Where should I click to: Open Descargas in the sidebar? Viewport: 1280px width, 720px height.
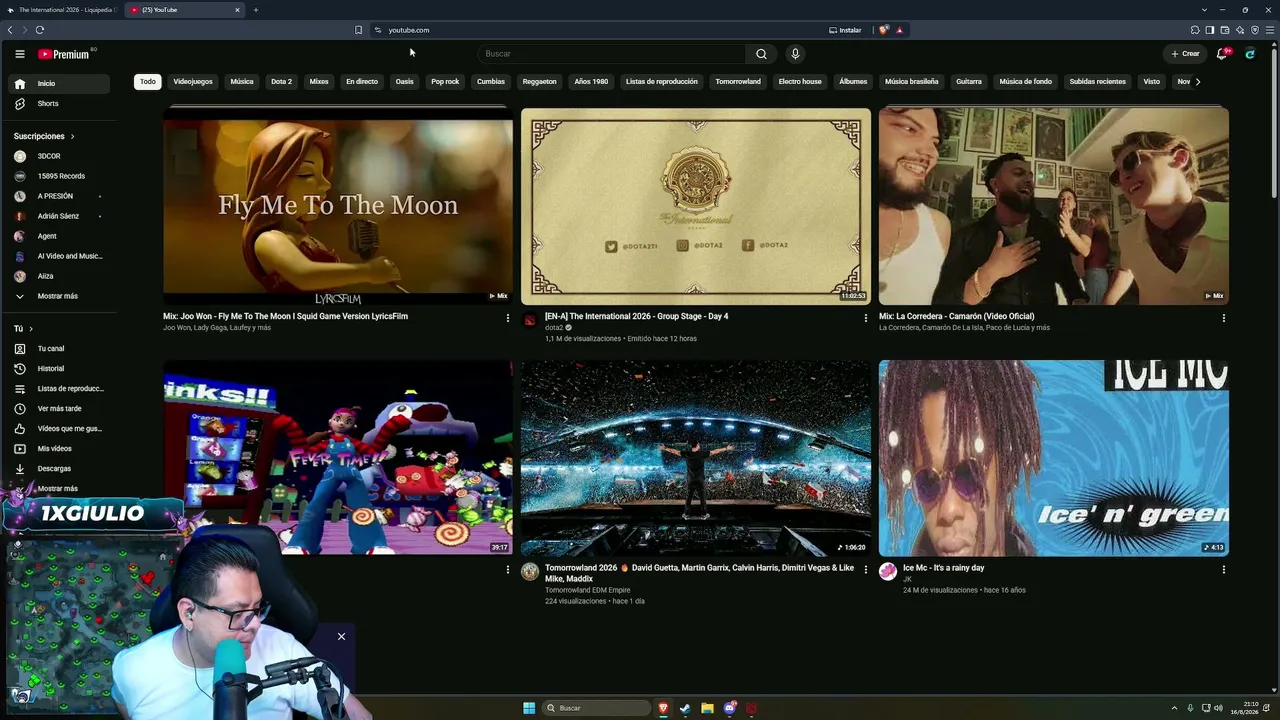tap(55, 469)
